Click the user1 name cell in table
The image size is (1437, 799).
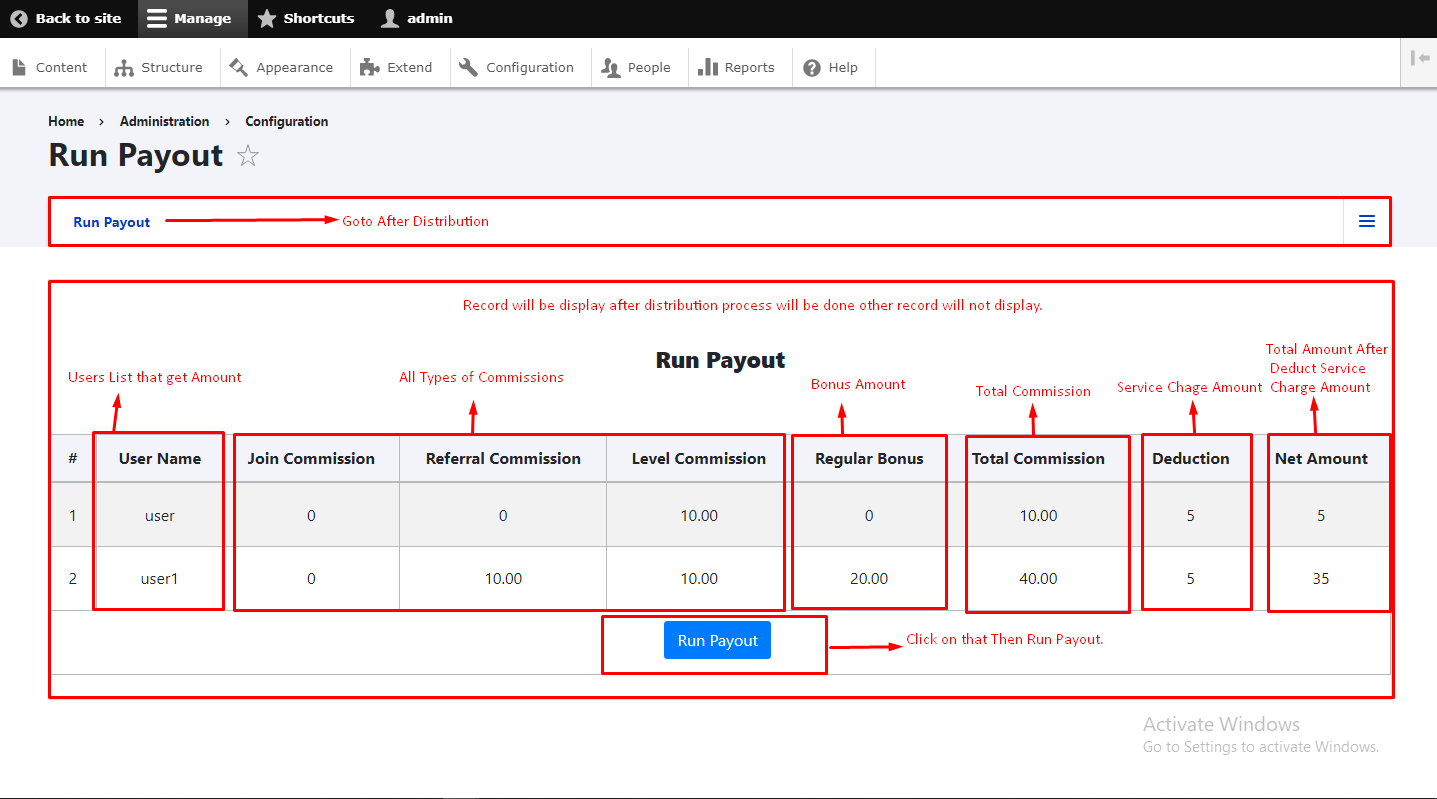pyautogui.click(x=159, y=578)
